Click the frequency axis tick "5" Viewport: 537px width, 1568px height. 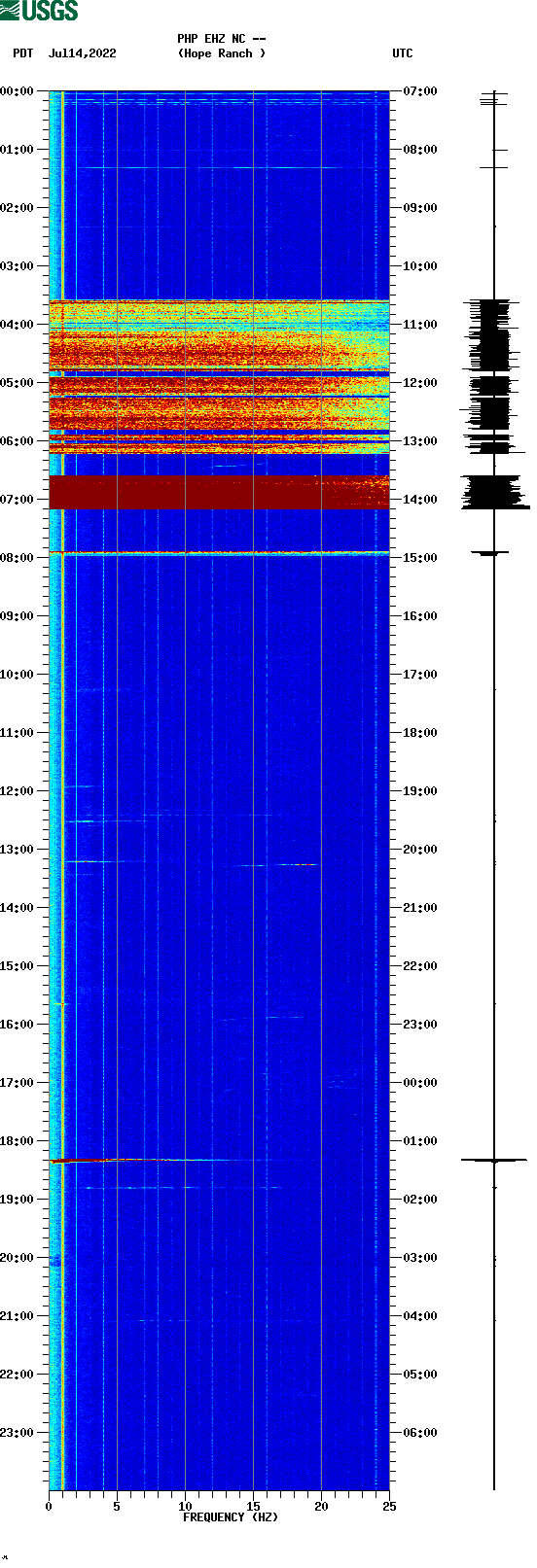(x=117, y=1507)
